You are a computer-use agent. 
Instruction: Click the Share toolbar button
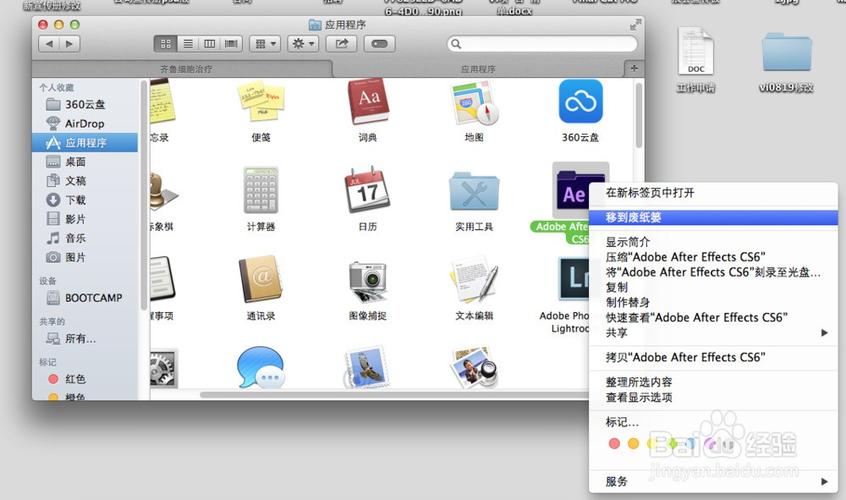point(342,44)
